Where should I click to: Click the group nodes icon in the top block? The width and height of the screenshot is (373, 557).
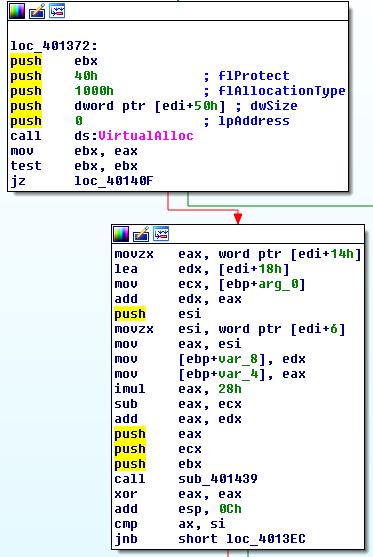pos(57,11)
